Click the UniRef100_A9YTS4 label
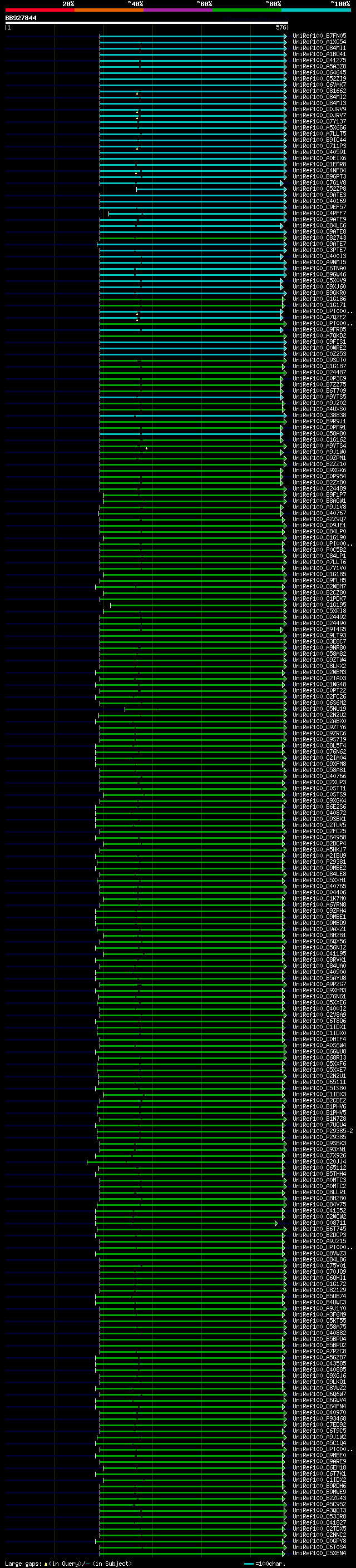The image size is (356, 1568). (319, 446)
